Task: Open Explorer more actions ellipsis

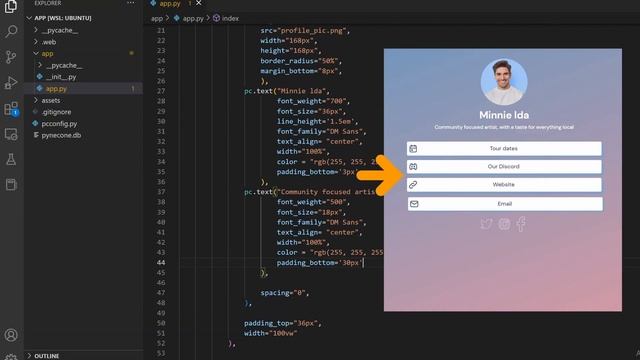Action: pyautogui.click(x=131, y=3)
